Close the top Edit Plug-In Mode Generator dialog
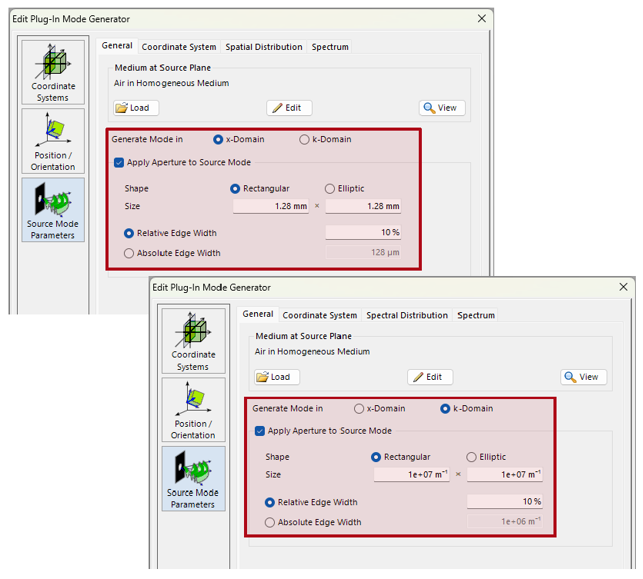This screenshot has width=643, height=579. click(x=482, y=19)
